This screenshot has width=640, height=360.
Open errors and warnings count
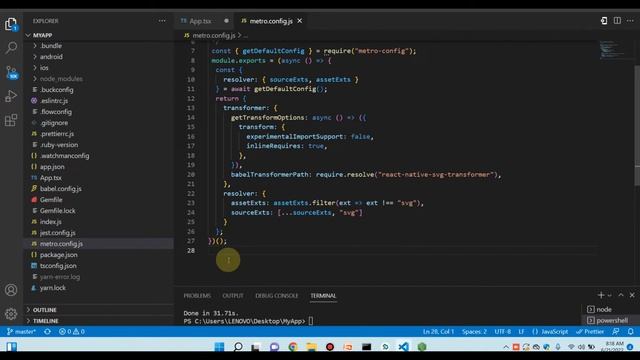[71, 332]
